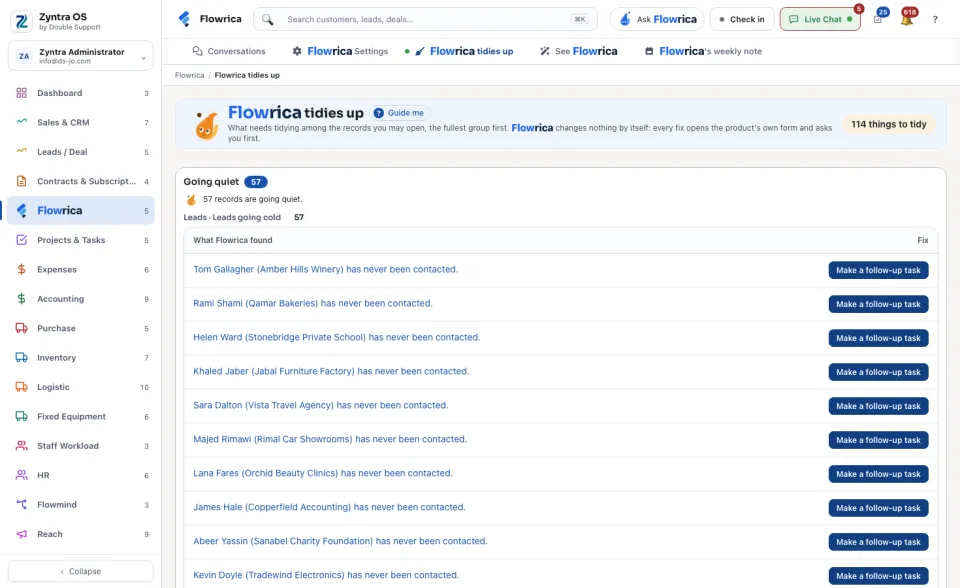This screenshot has width=960, height=588.
Task: Click the Check in button
Action: 742,19
